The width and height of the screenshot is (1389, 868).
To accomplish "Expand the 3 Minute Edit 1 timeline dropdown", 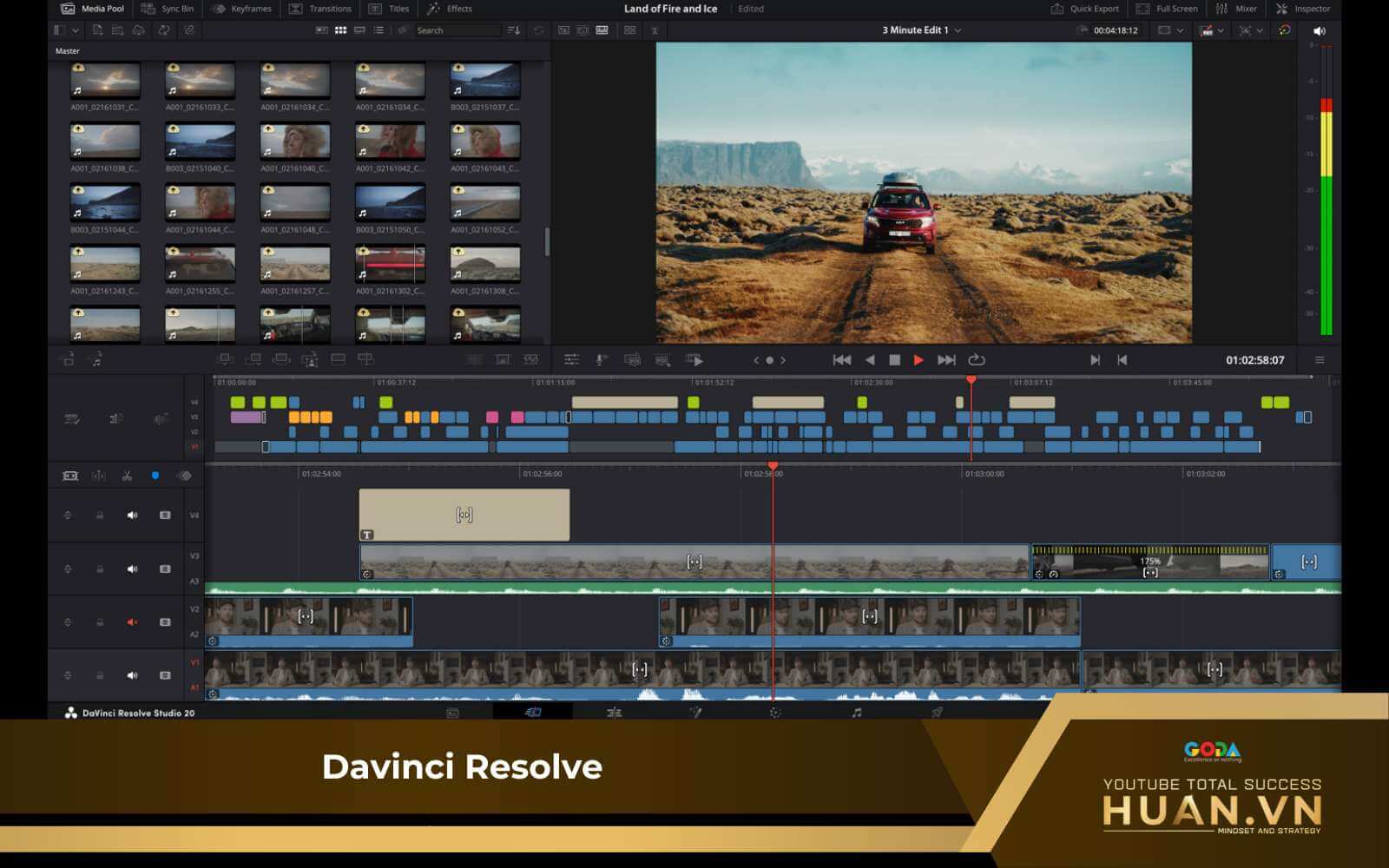I will pos(958,30).
